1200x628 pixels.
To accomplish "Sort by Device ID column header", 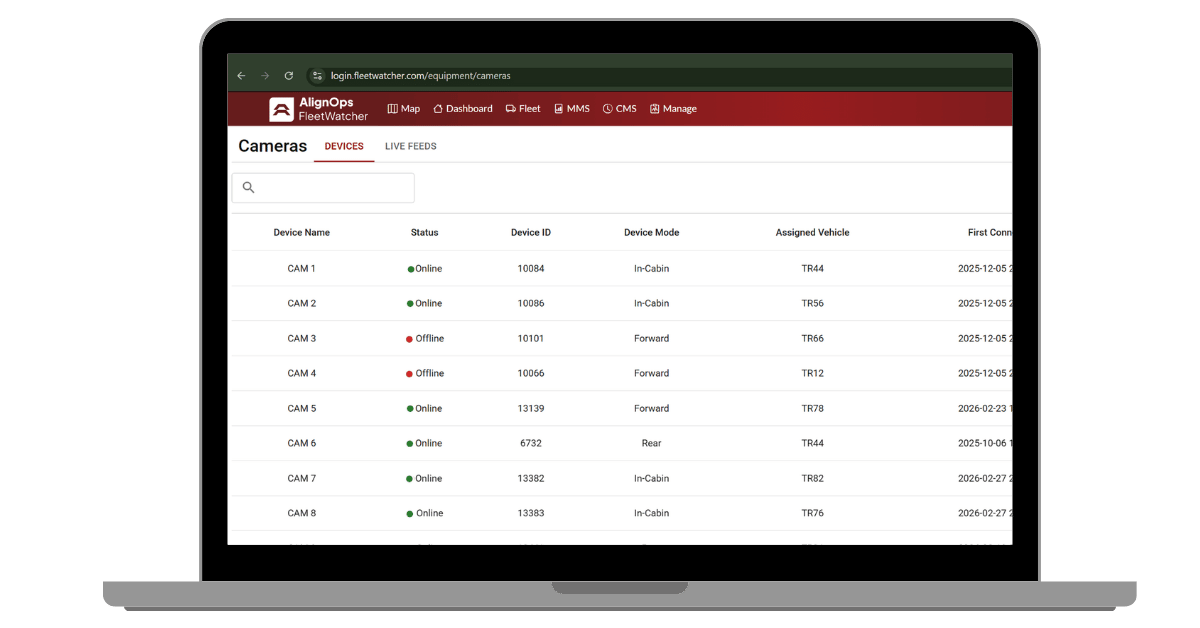I will tap(531, 233).
